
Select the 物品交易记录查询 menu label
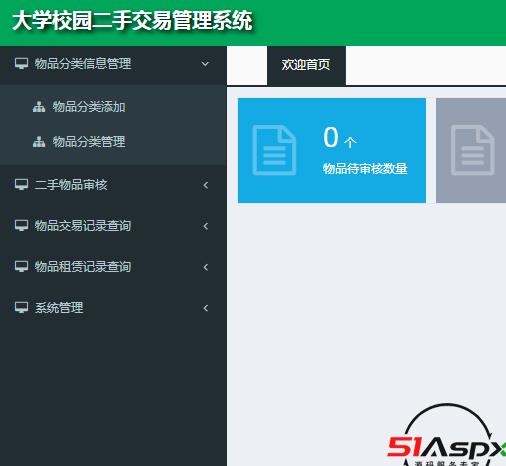tap(83, 226)
